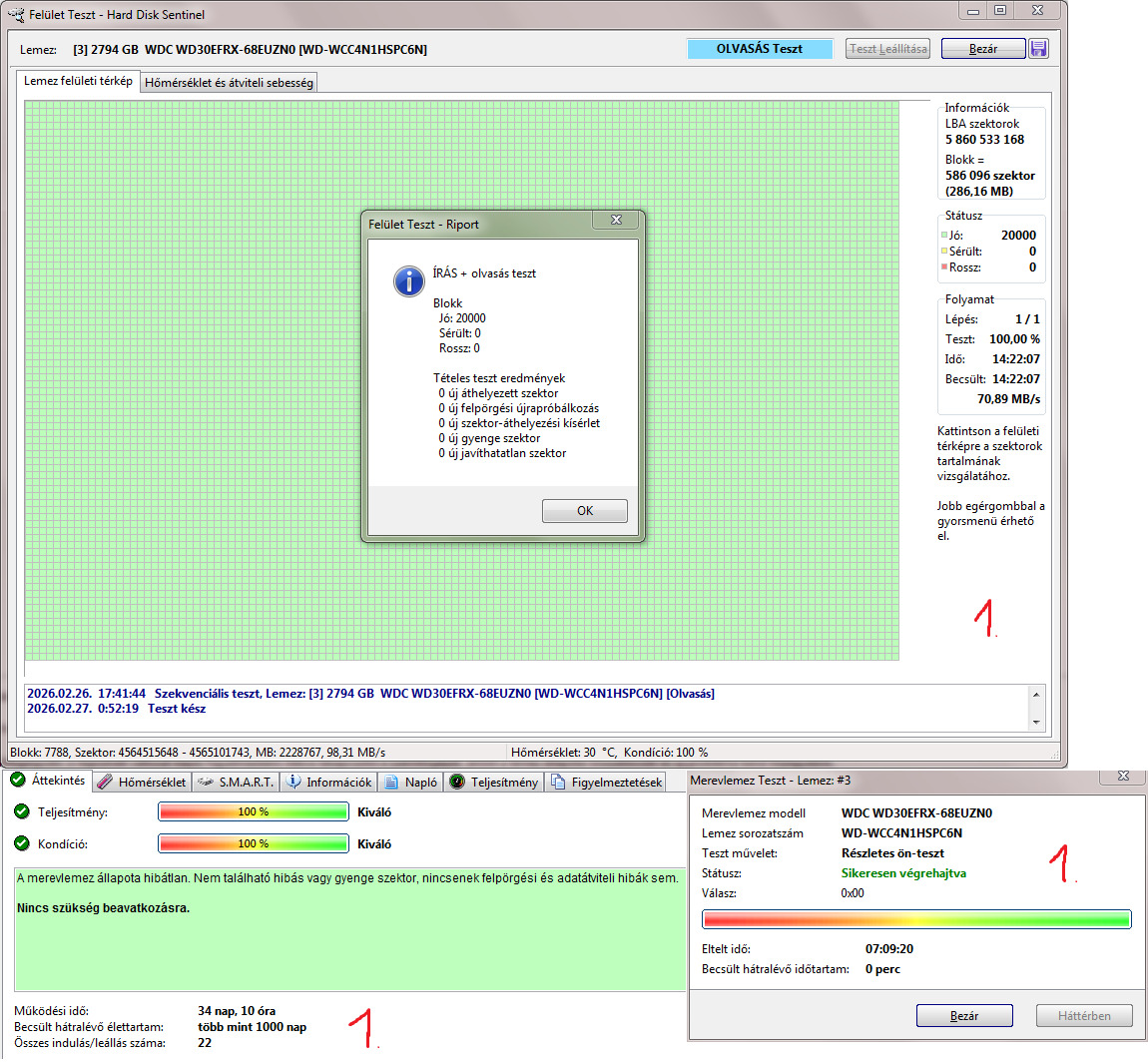
Task: Click Bezár in the Felület Teszt window
Action: [982, 49]
